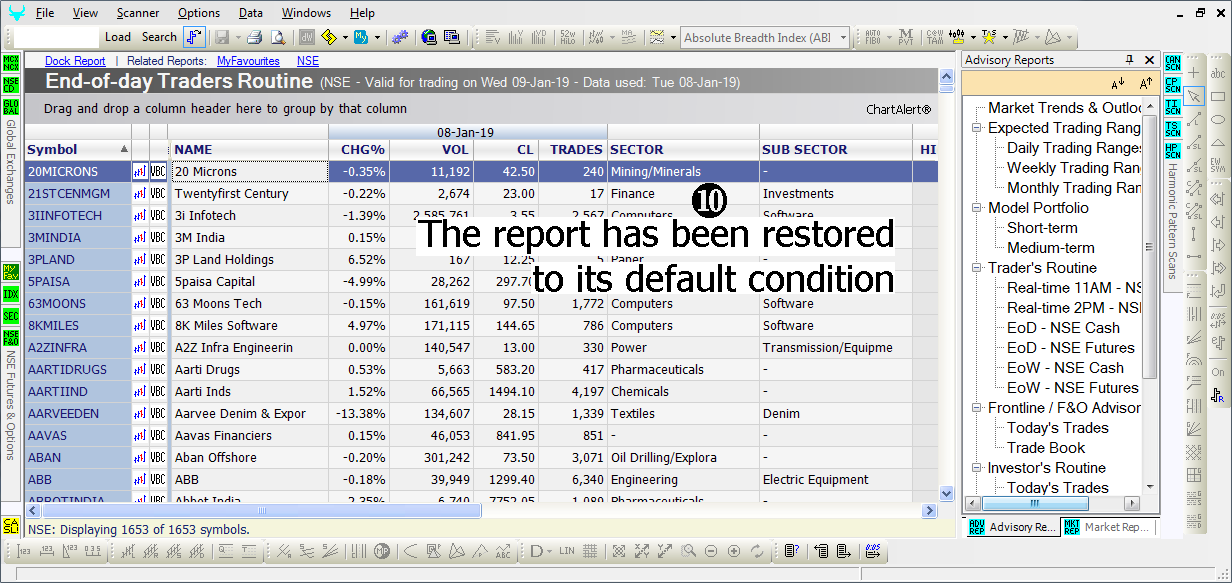The height and width of the screenshot is (583, 1232).
Task: Open the GLO BAL exchanges sidebar icon
Action: [x=11, y=107]
